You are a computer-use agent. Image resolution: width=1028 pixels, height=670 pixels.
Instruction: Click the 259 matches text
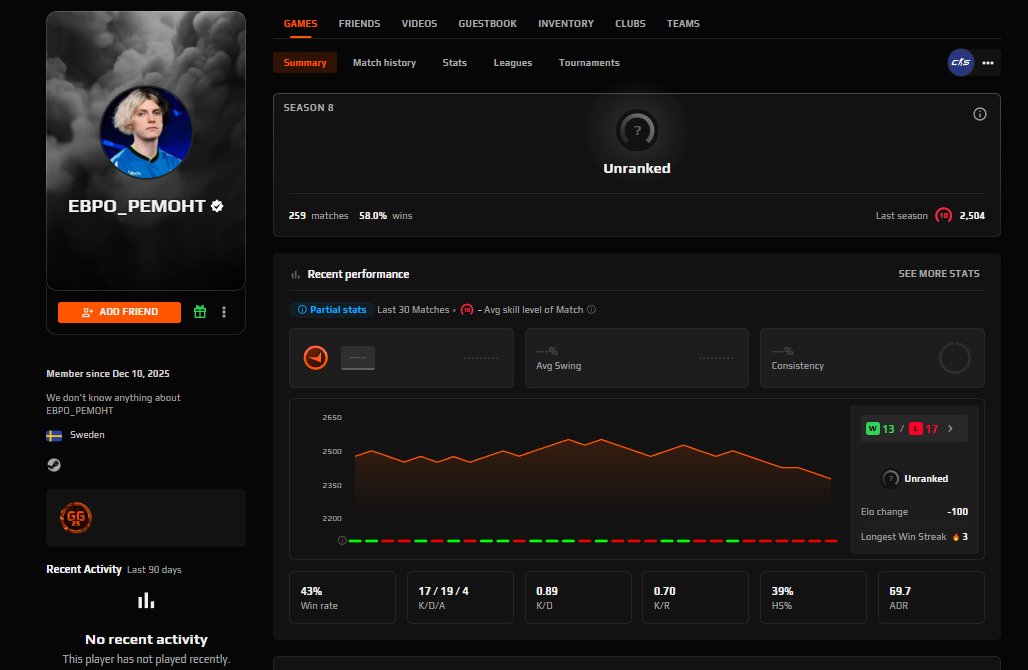(x=319, y=216)
